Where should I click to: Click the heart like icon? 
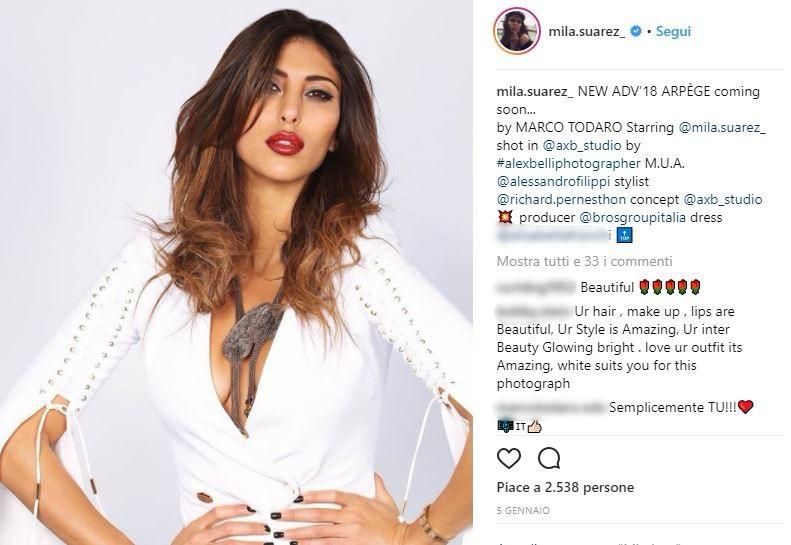[x=509, y=458]
